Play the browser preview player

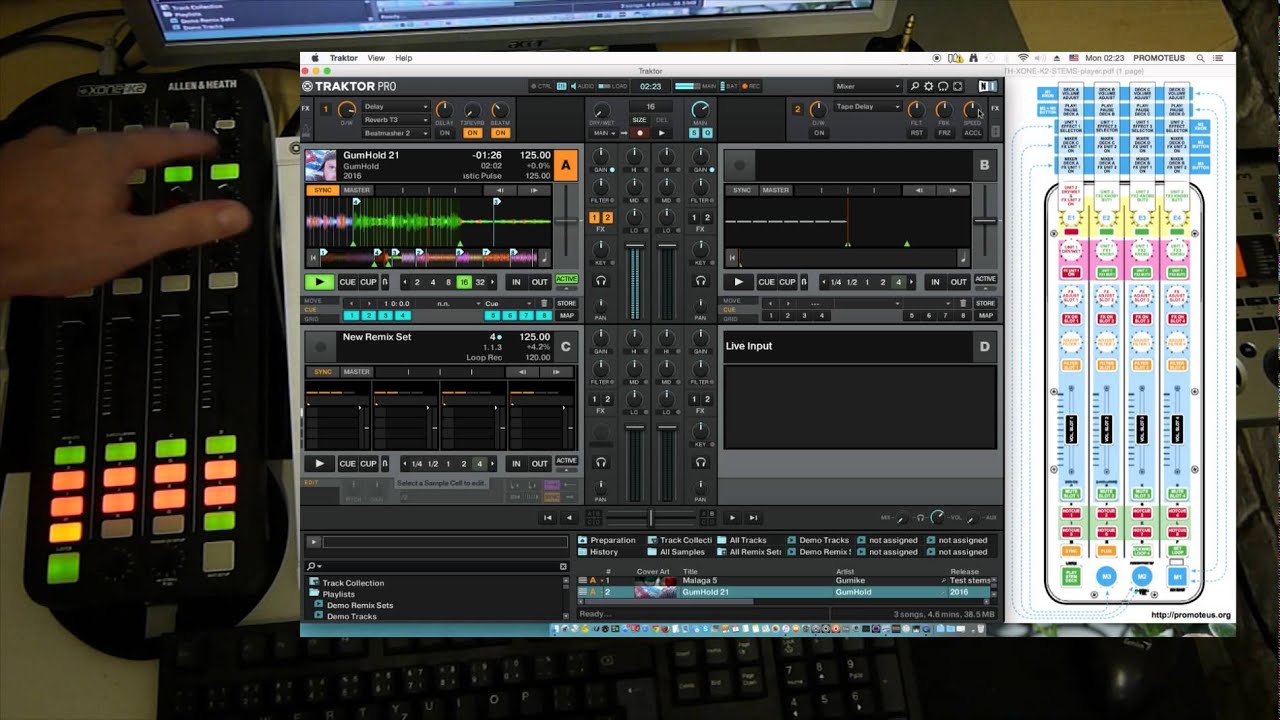314,542
